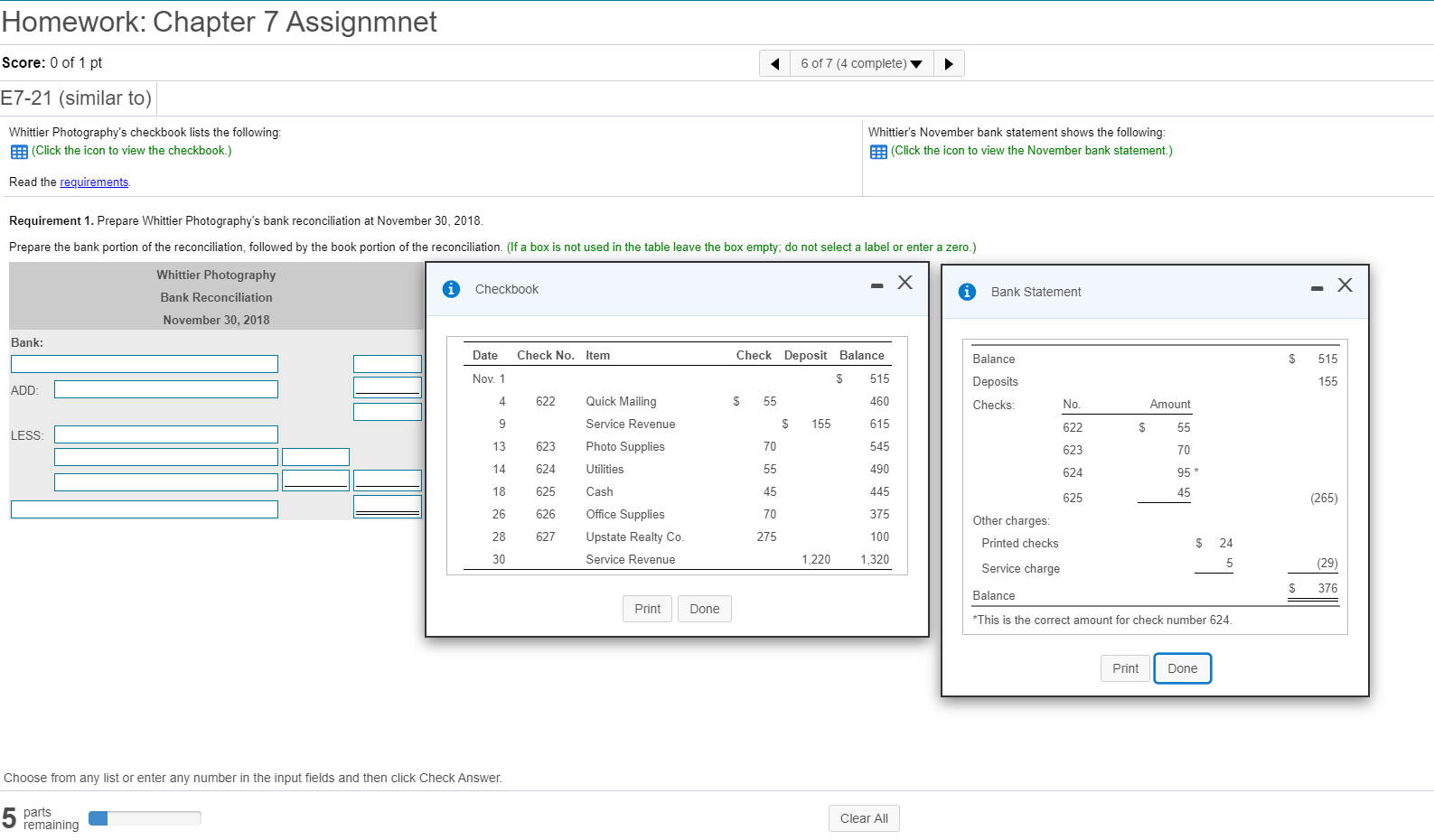
Task: Click the 'Checkbook' dialog title
Action: coord(506,290)
